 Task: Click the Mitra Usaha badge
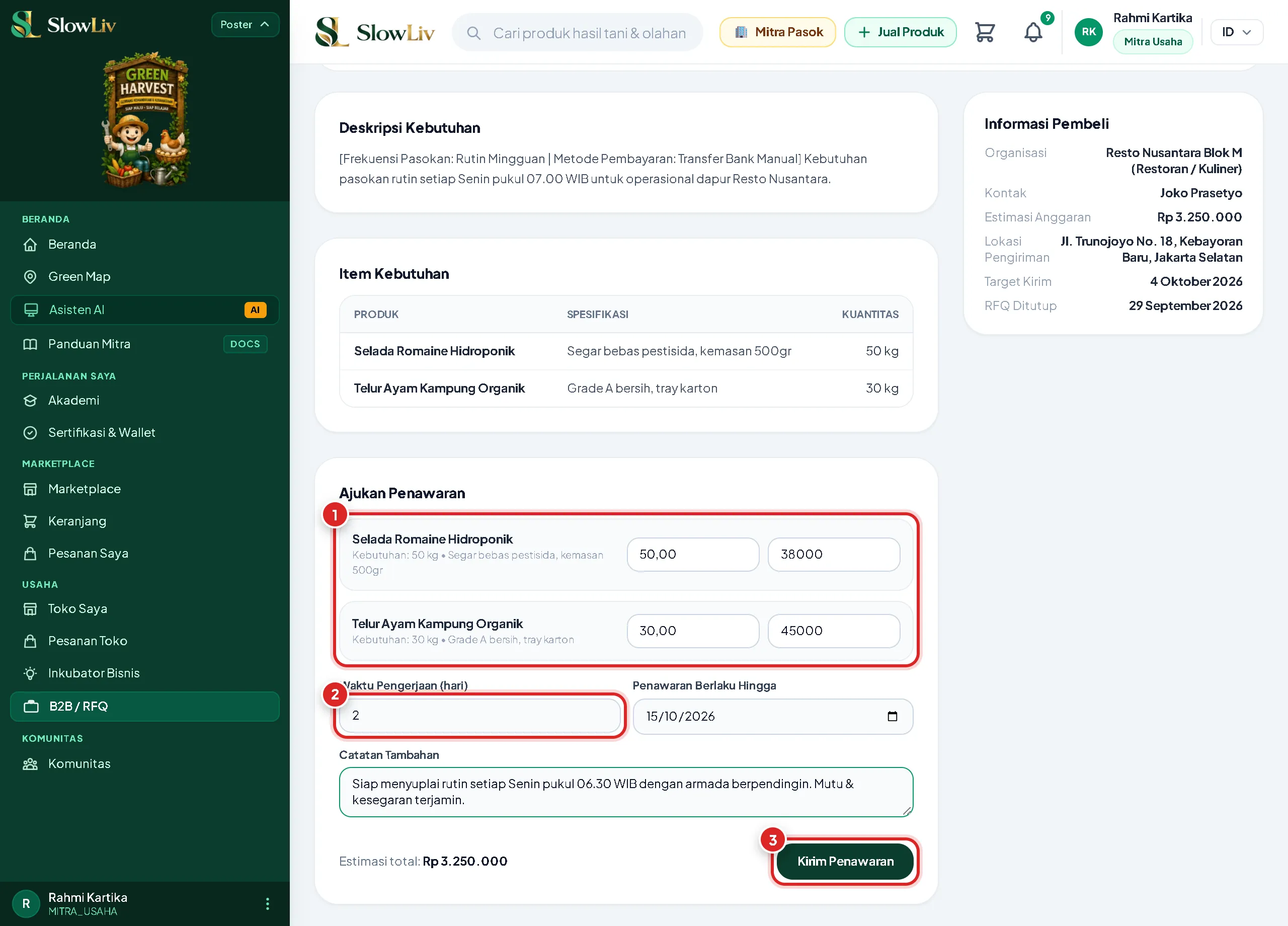point(1152,41)
